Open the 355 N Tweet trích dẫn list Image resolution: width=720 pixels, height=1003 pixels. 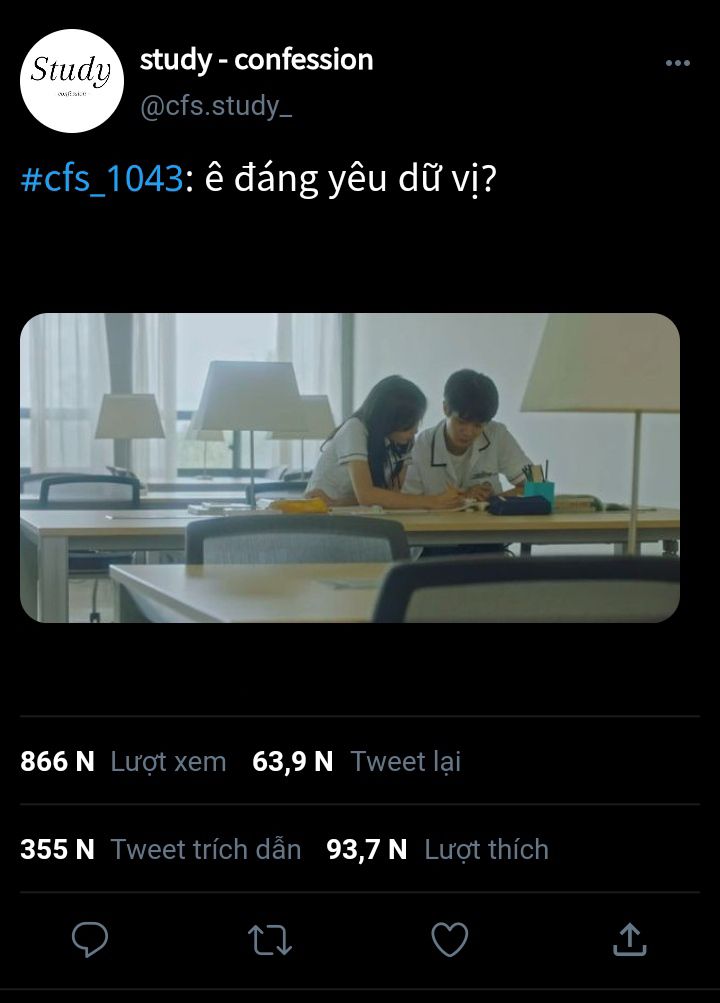click(x=160, y=849)
